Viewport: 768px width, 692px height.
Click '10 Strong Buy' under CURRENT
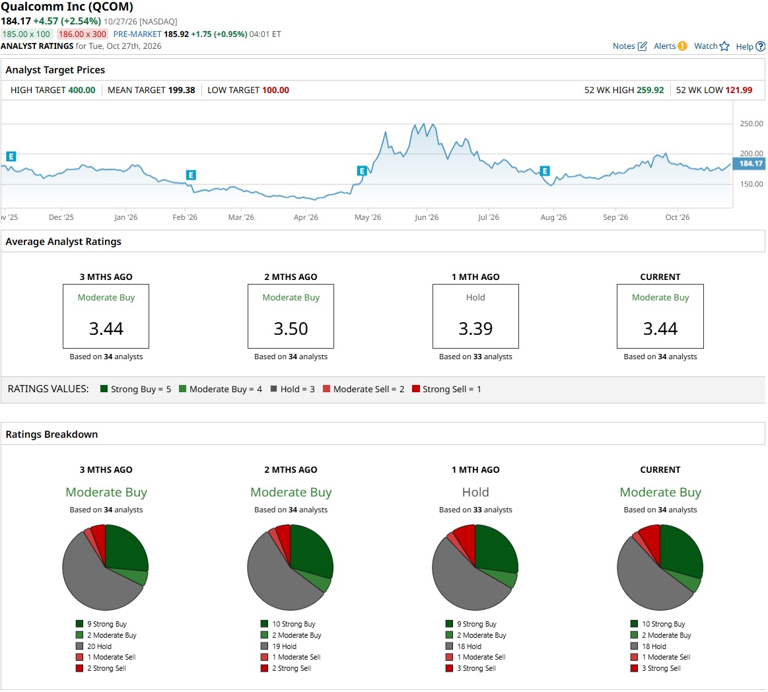[664, 624]
